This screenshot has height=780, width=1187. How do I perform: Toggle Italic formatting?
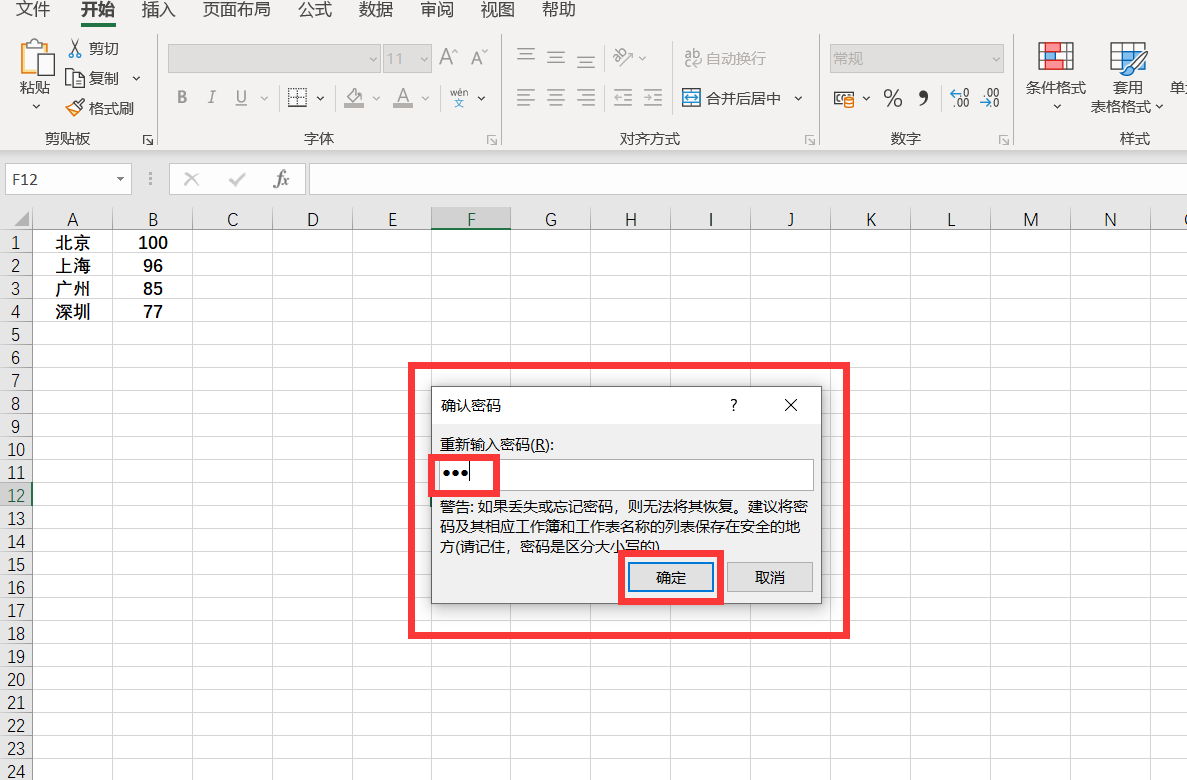coord(211,97)
